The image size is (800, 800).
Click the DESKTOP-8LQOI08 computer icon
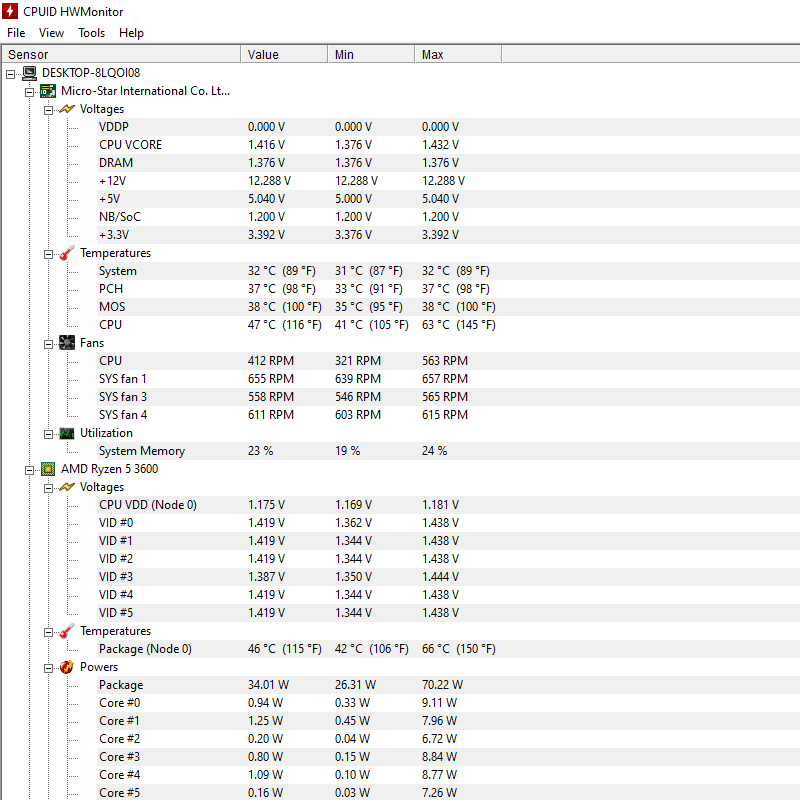pos(30,73)
